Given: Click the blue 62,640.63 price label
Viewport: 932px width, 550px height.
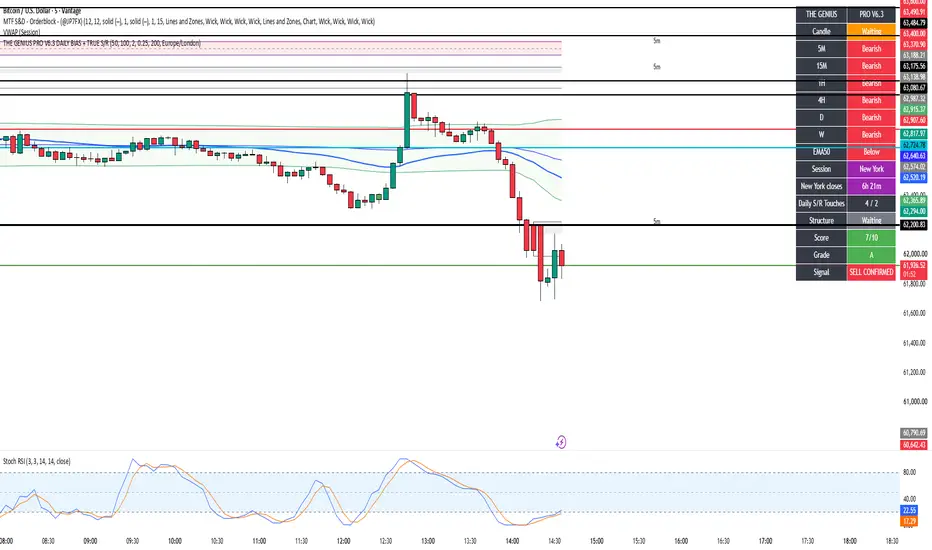Looking at the screenshot, I should pos(914,156).
